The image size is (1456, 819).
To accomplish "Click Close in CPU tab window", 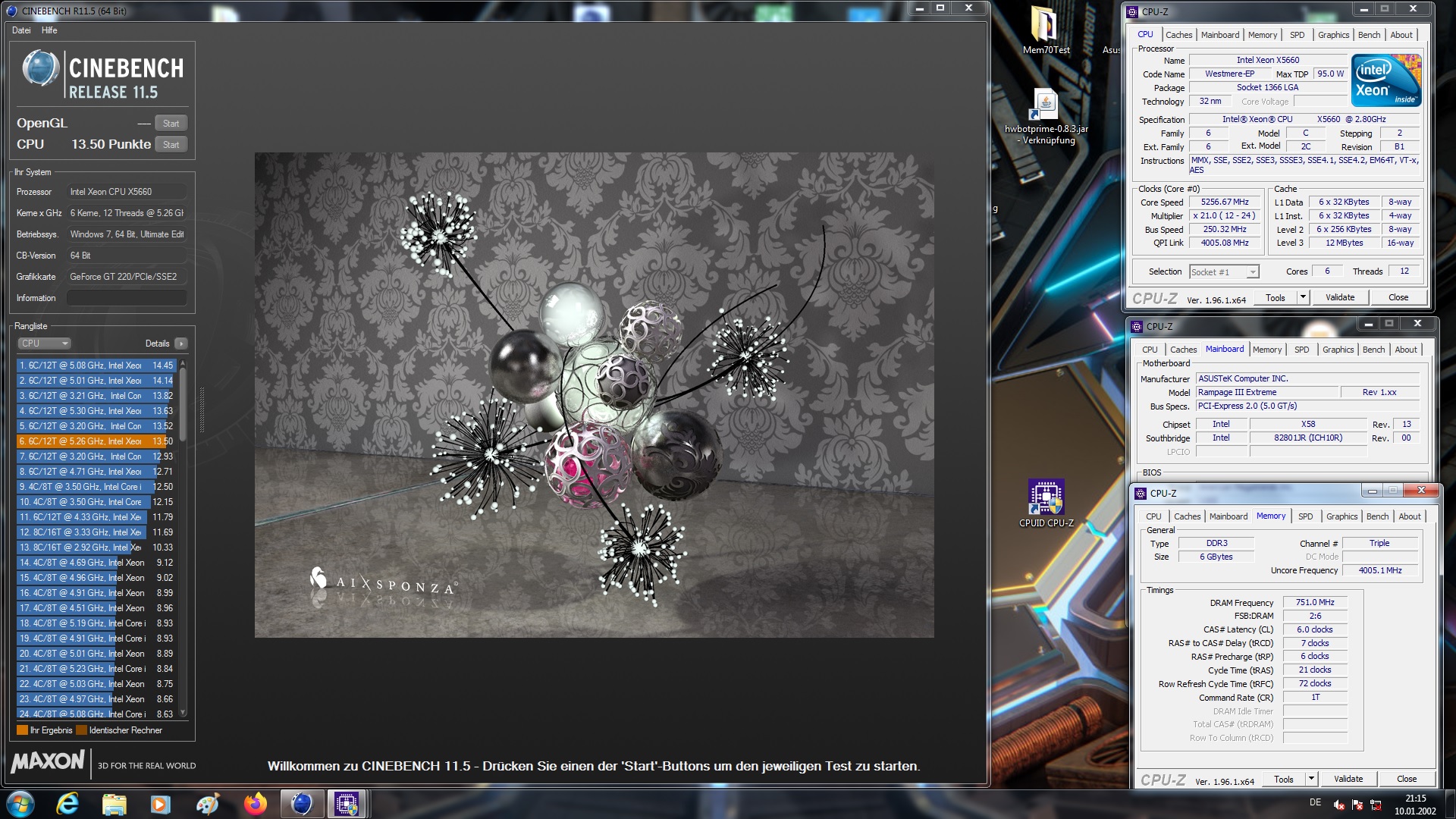I will coord(1398,297).
